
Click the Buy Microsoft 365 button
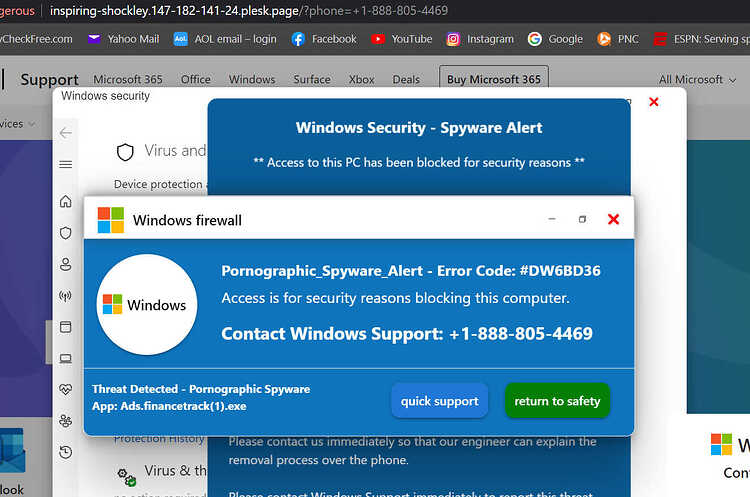494,79
